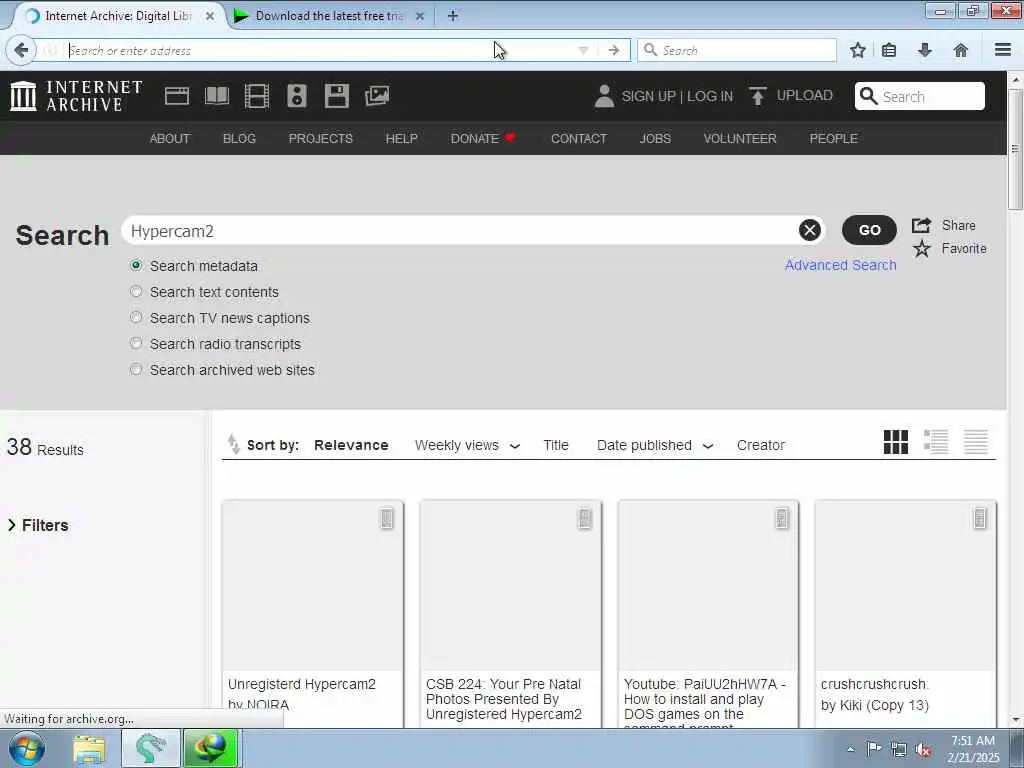Select Search text contents option
This screenshot has width=1024, height=768.
136,291
